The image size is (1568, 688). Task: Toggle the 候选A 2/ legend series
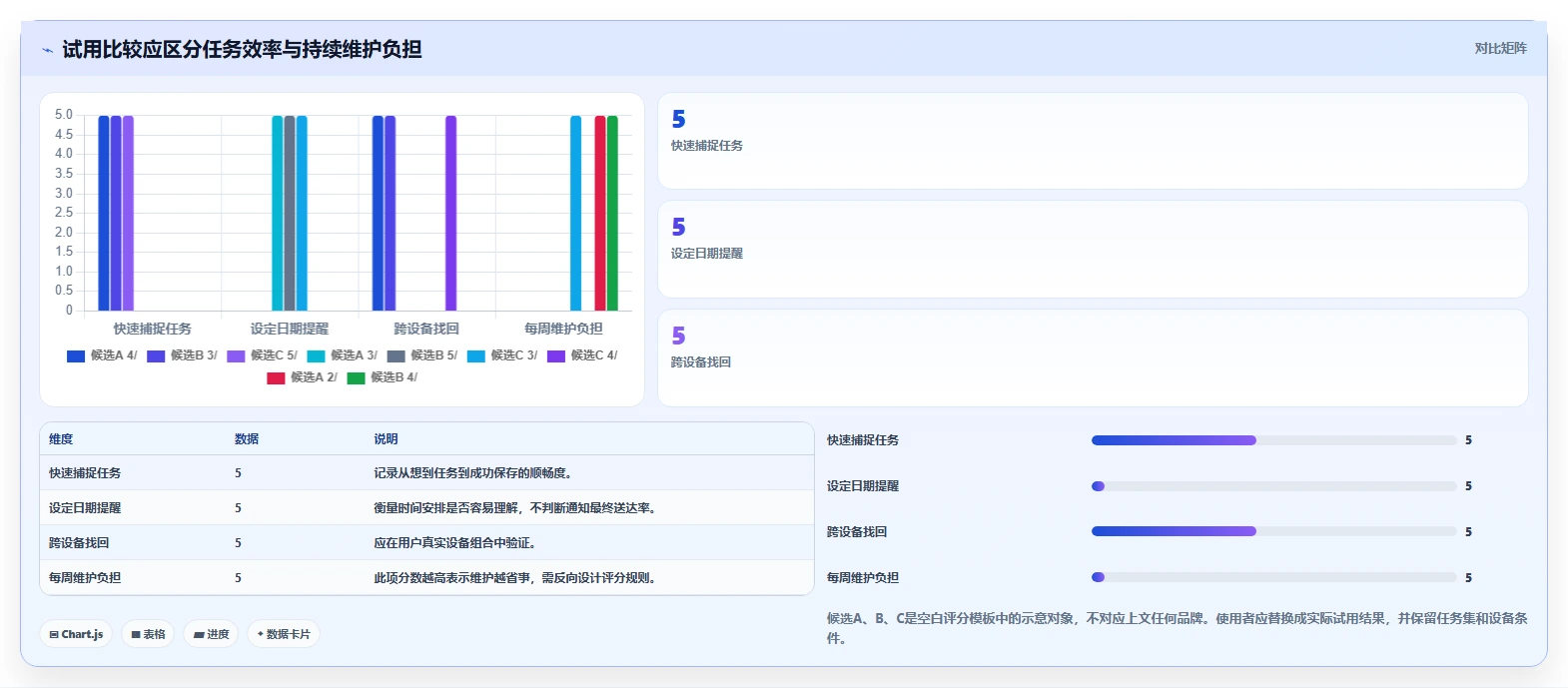(x=302, y=377)
